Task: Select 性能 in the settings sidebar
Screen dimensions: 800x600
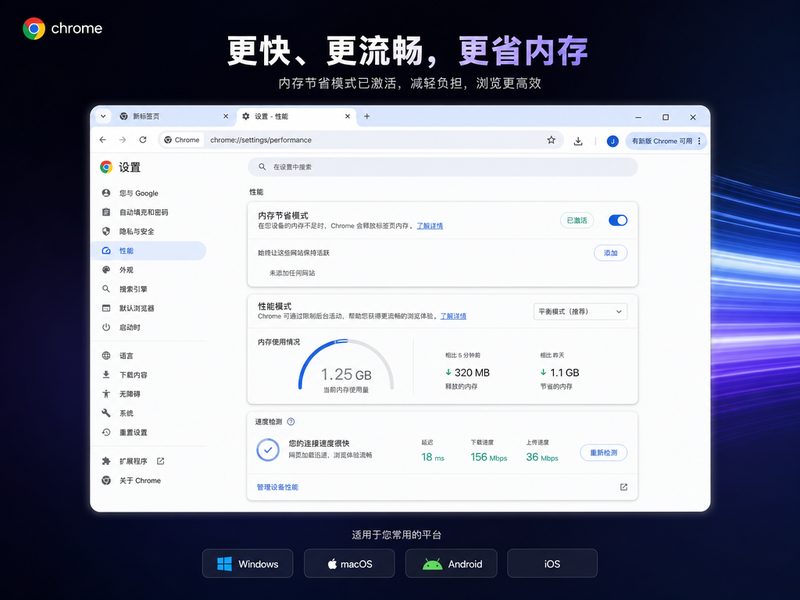Action: [x=149, y=251]
